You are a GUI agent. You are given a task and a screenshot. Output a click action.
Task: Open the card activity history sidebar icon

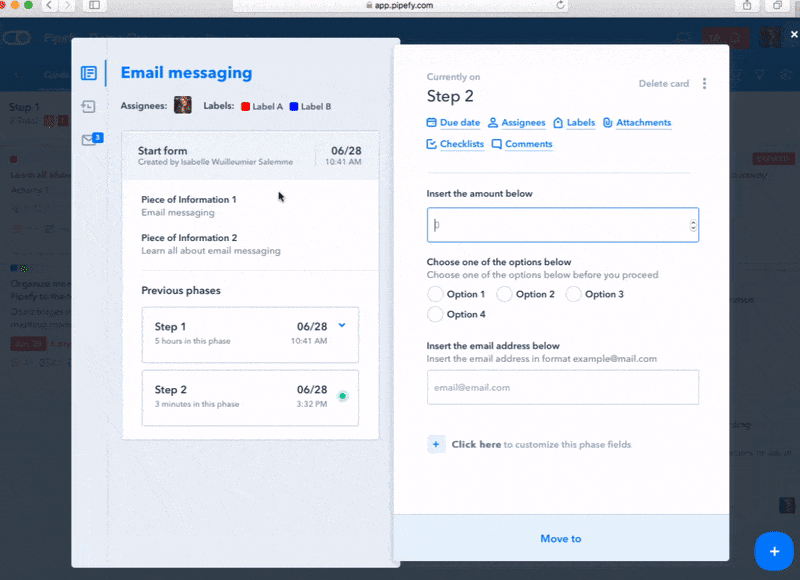[x=89, y=106]
